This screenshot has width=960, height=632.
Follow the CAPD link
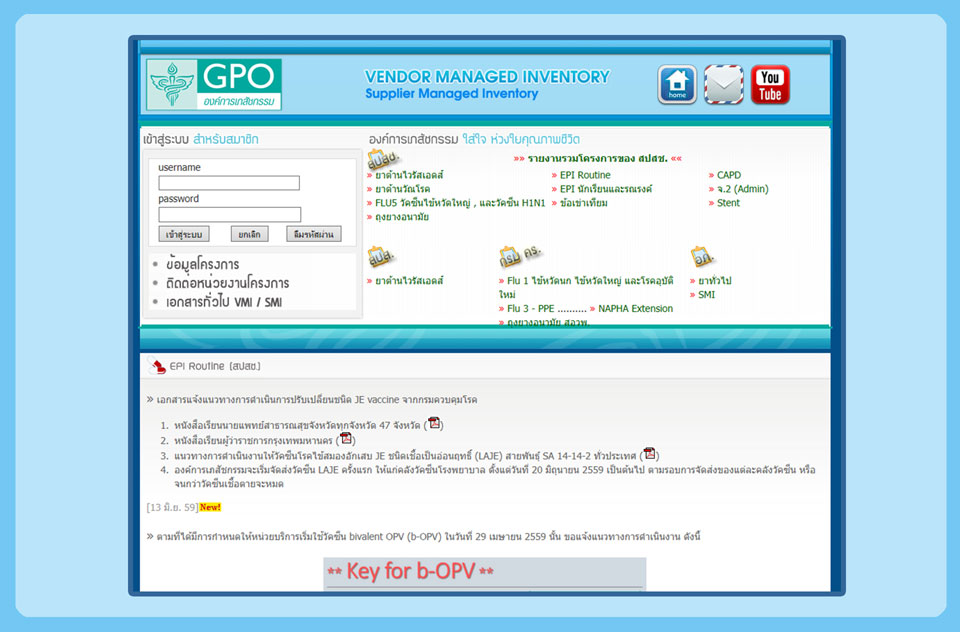pos(728,175)
